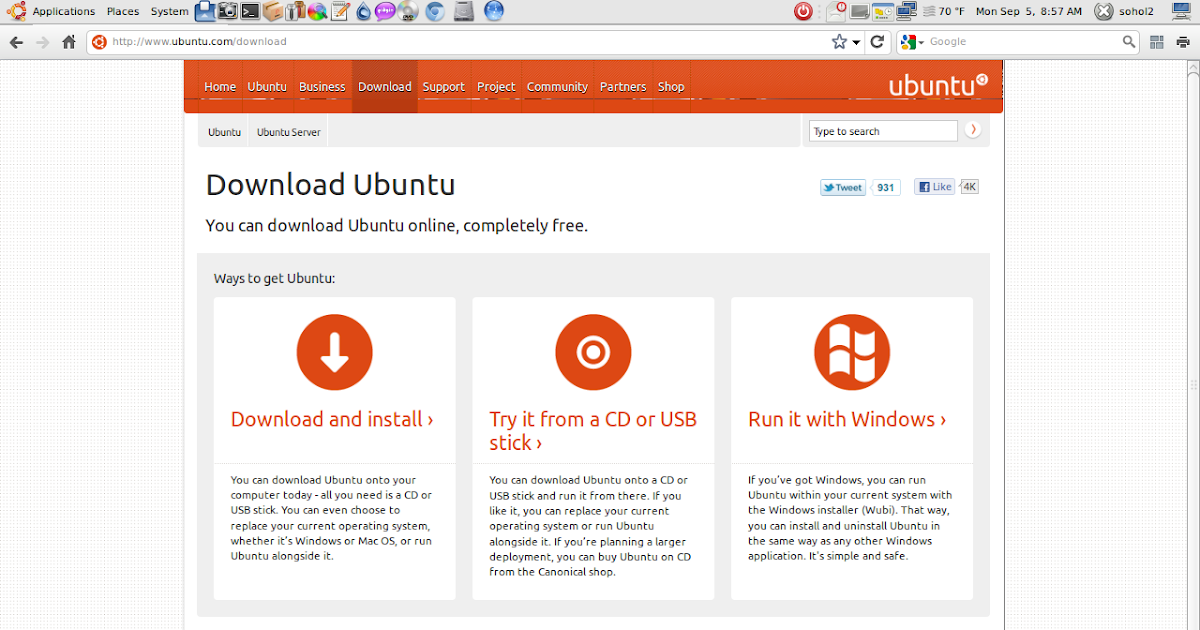Click the 70 °F weather indicator
The height and width of the screenshot is (630, 1200).
point(946,12)
